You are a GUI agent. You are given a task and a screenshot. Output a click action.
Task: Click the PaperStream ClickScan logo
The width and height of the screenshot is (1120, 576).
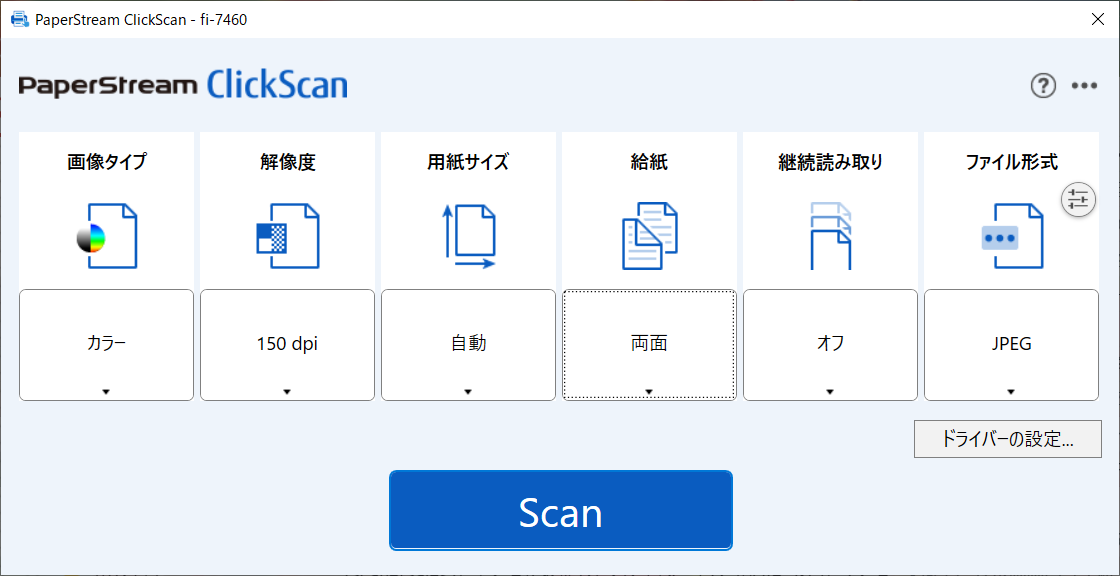tap(184, 85)
